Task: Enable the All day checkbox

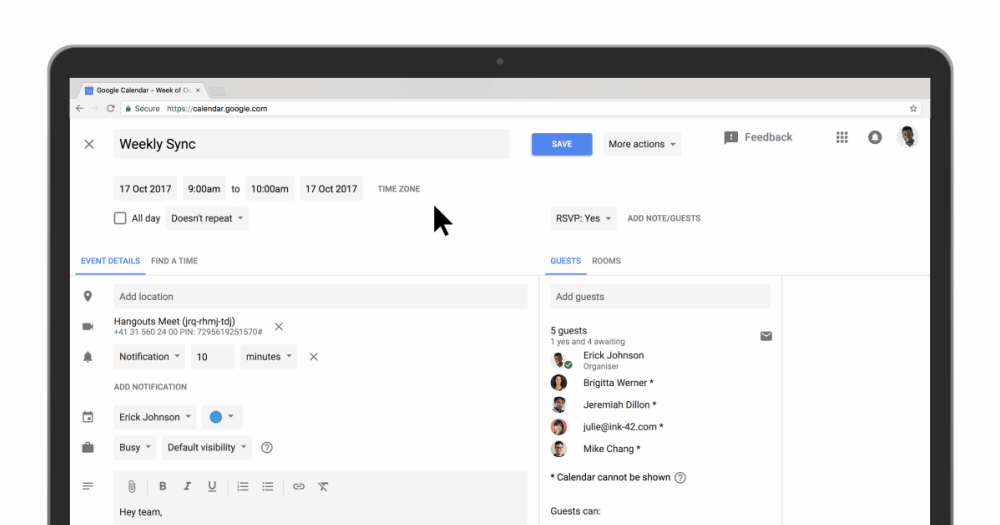Action: (120, 218)
